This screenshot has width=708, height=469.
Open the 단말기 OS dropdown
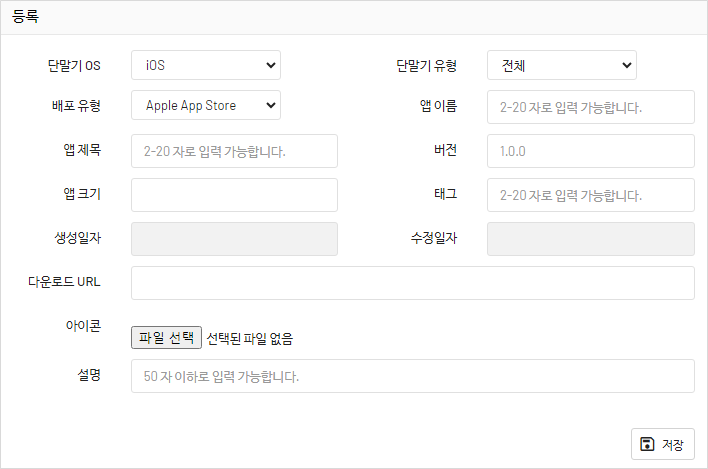tap(206, 66)
